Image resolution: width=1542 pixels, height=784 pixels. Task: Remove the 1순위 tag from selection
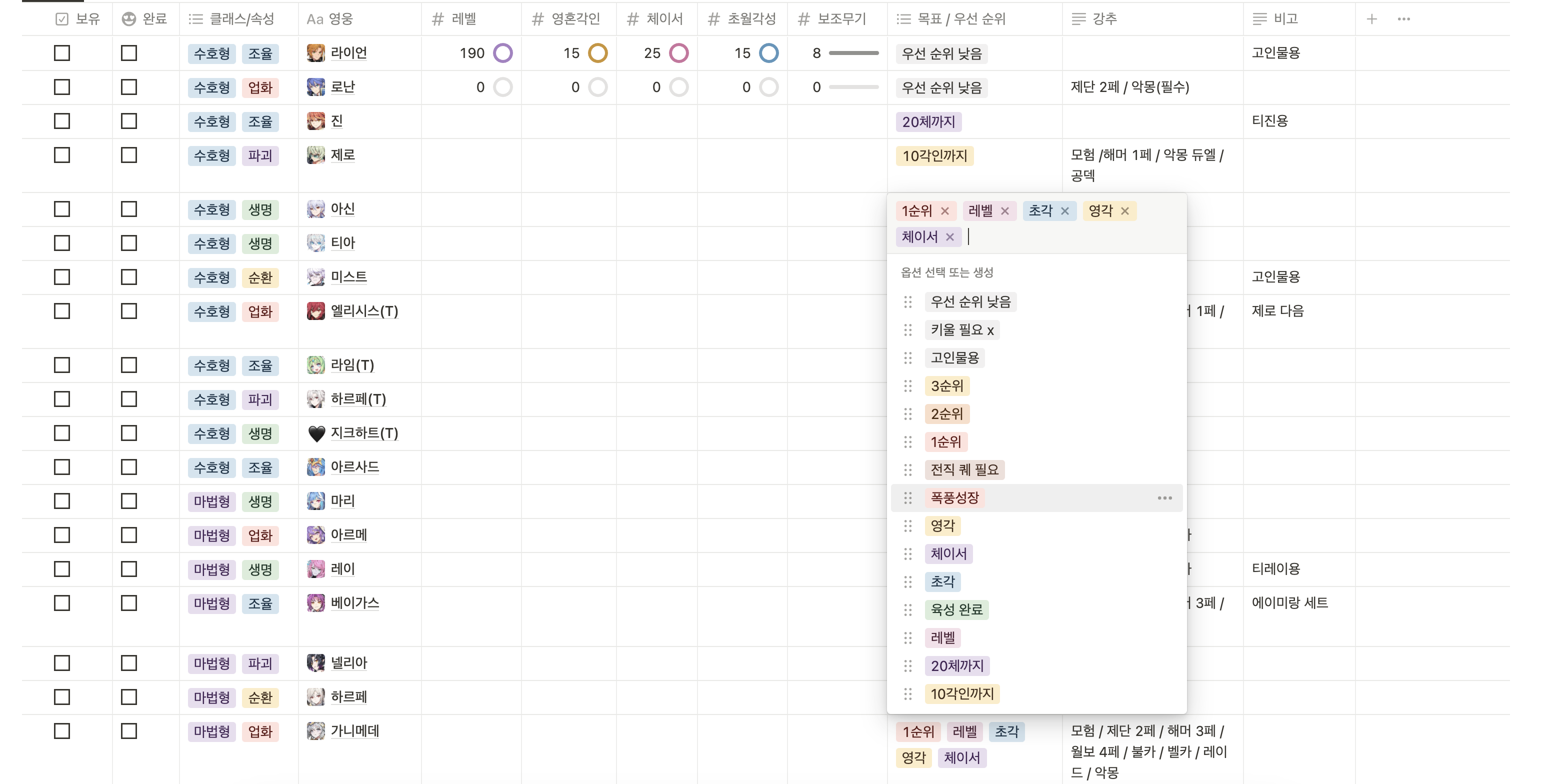(x=944, y=210)
